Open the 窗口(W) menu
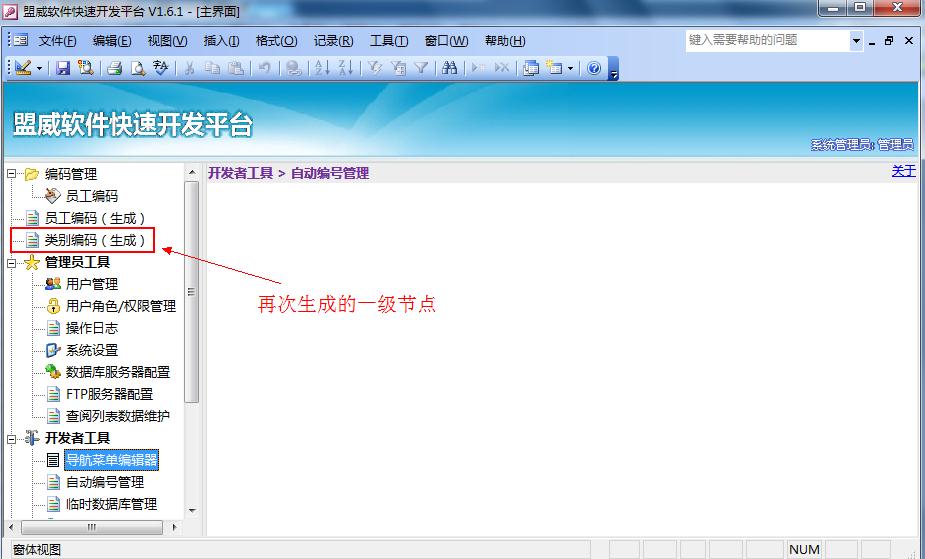This screenshot has width=925, height=559. pyautogui.click(x=447, y=41)
